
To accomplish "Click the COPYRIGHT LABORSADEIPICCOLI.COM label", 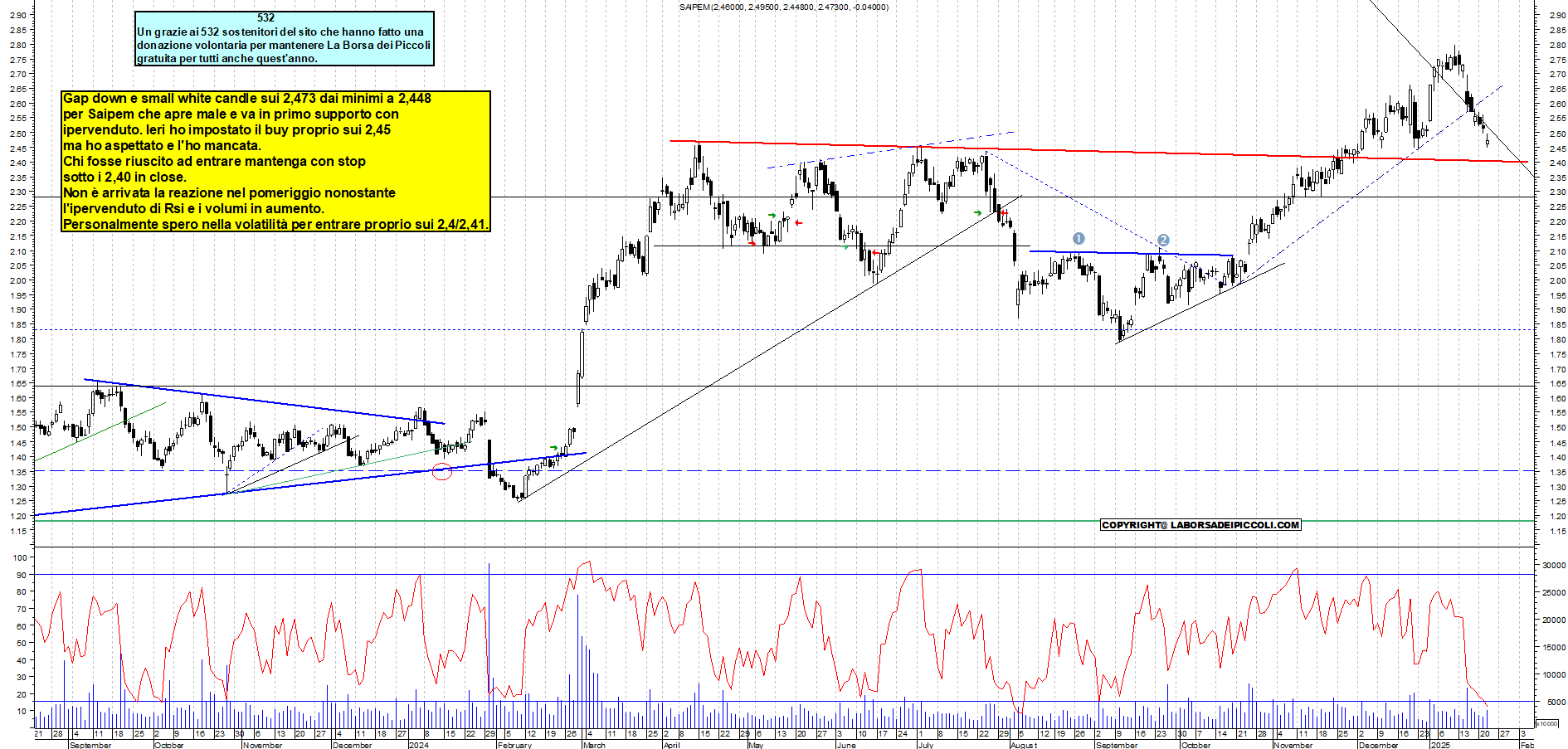I will (x=1200, y=525).
